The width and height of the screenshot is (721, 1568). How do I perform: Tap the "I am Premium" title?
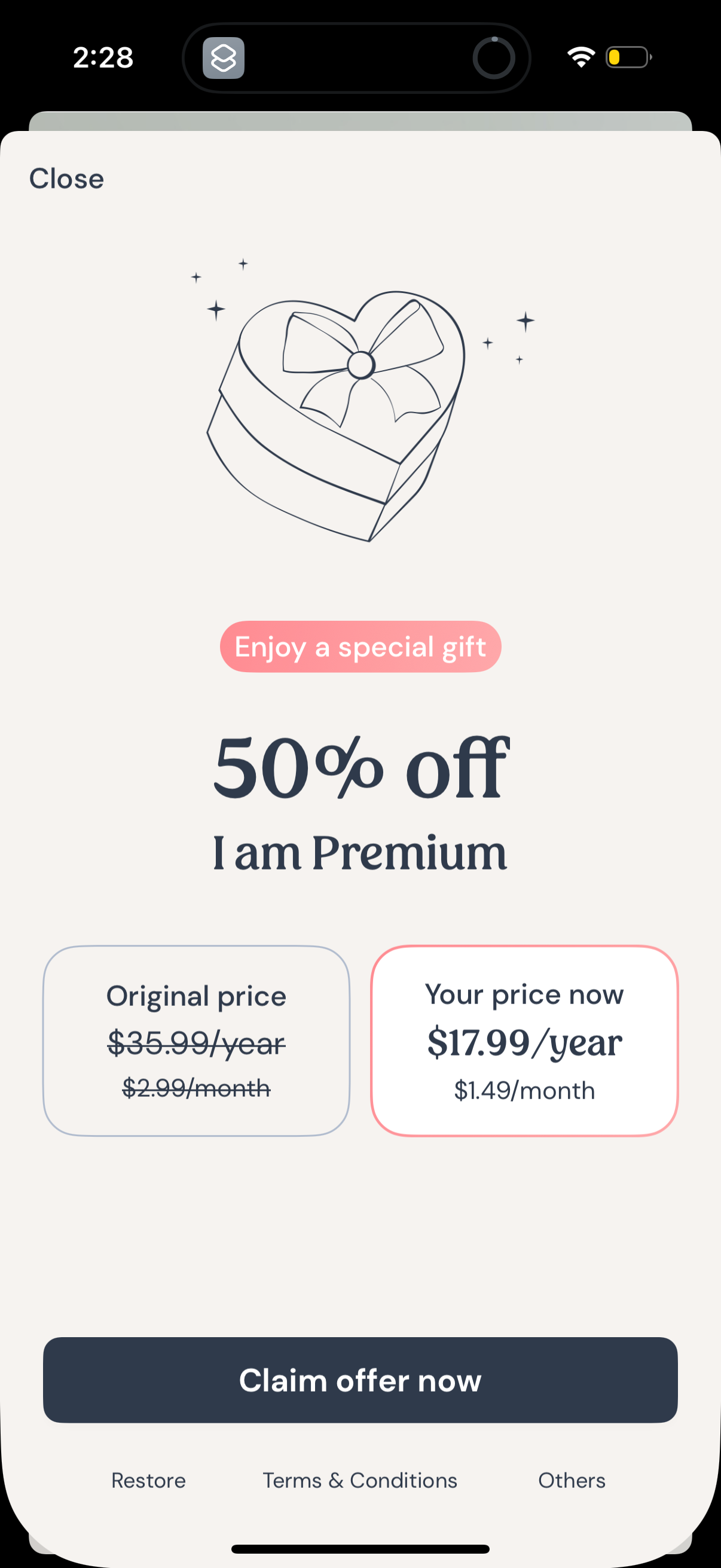click(x=360, y=853)
